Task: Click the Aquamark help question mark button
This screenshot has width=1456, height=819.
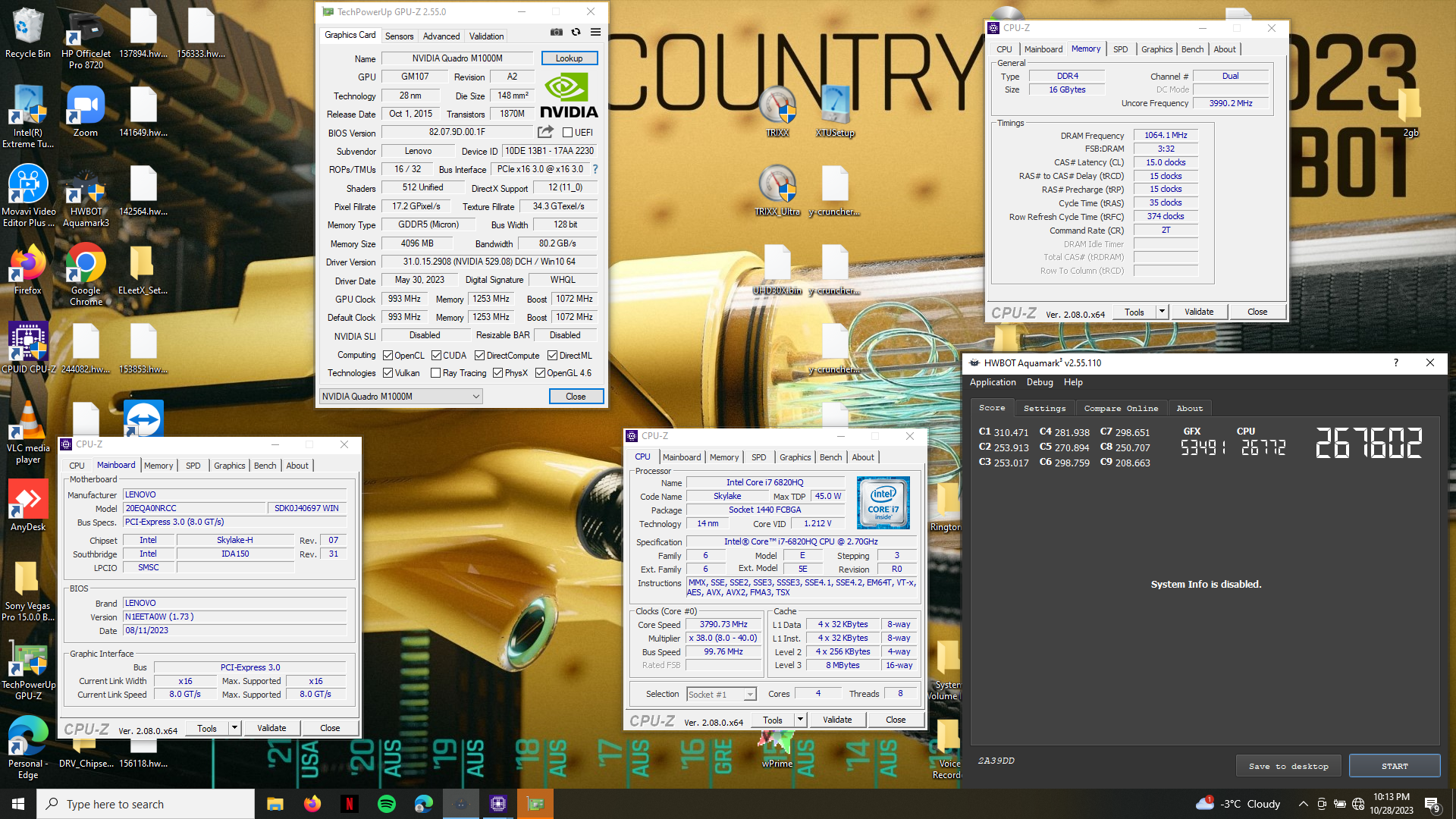Action: coord(1395,362)
